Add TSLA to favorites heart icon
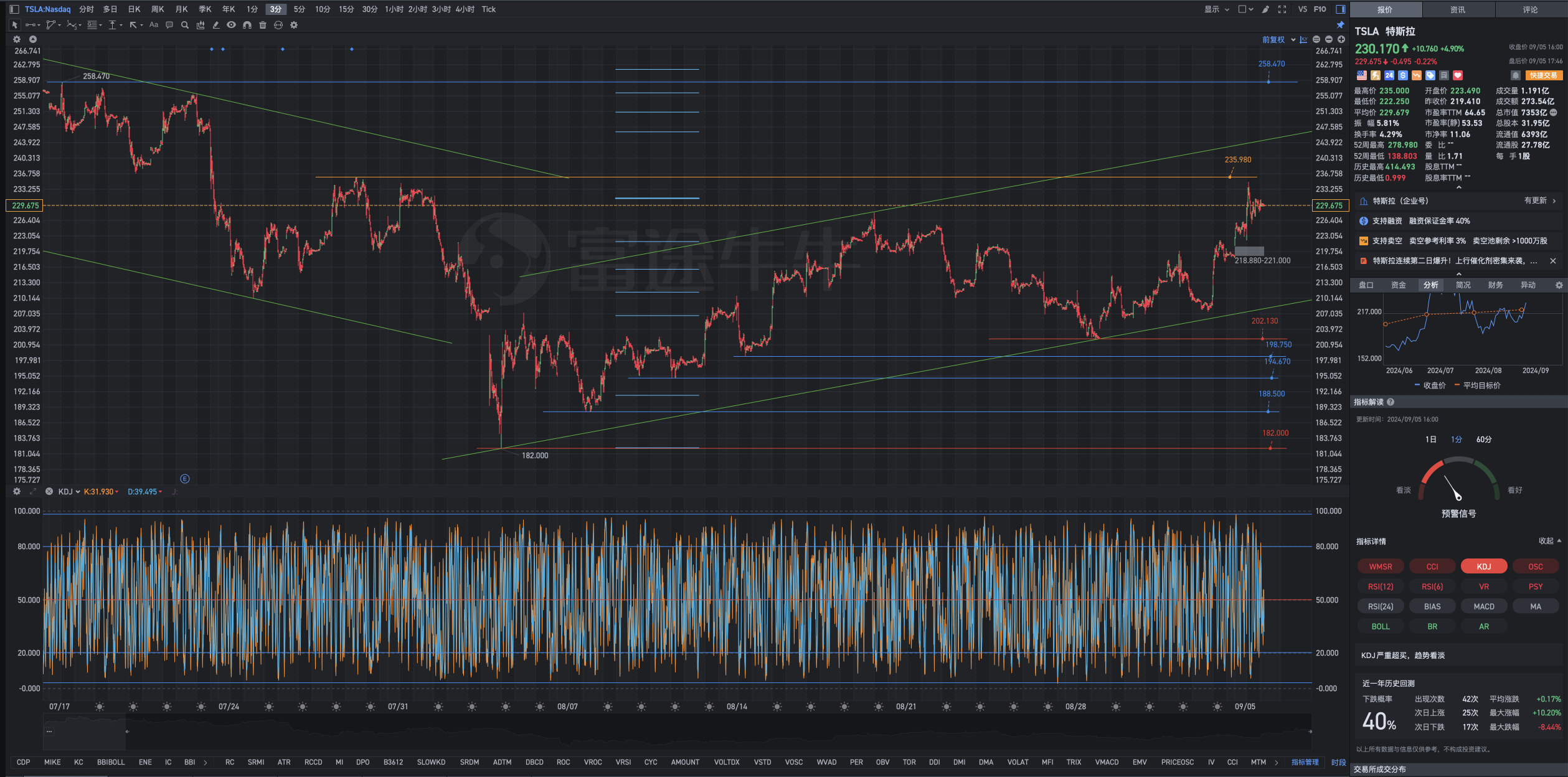Screen dimensions: 1568x777 point(1458,75)
